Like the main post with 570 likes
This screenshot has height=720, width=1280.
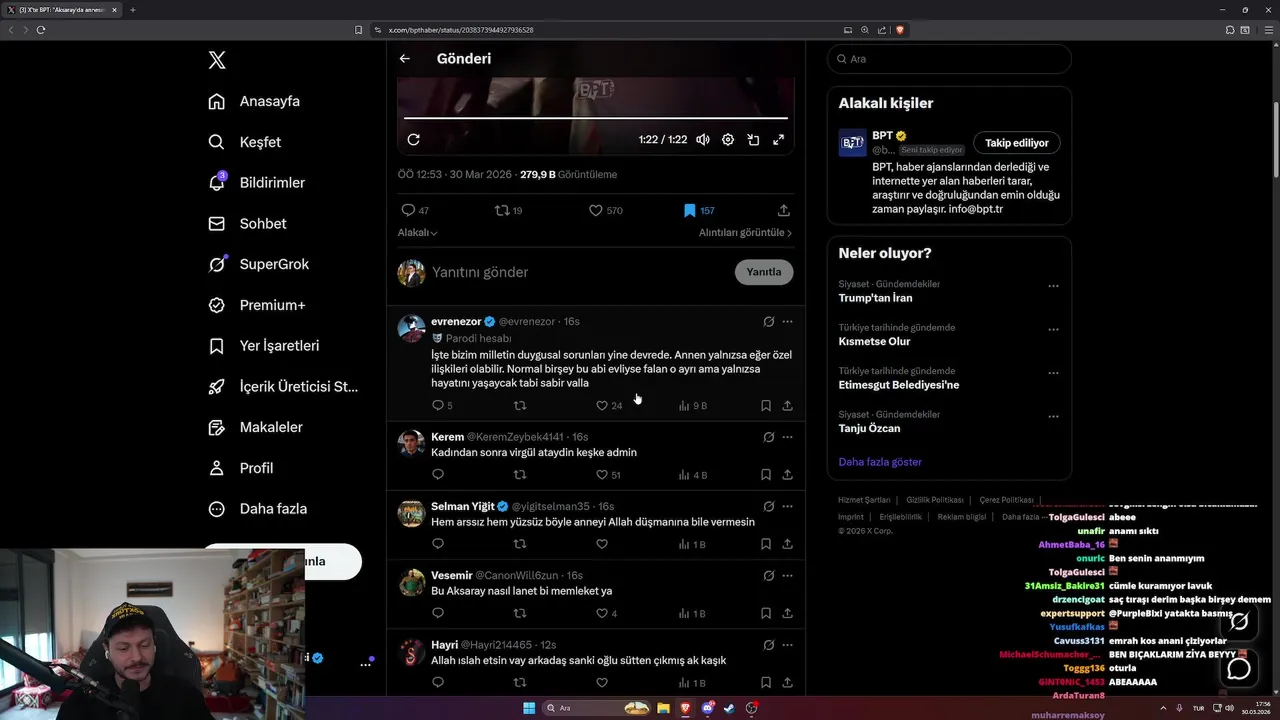[x=605, y=210]
